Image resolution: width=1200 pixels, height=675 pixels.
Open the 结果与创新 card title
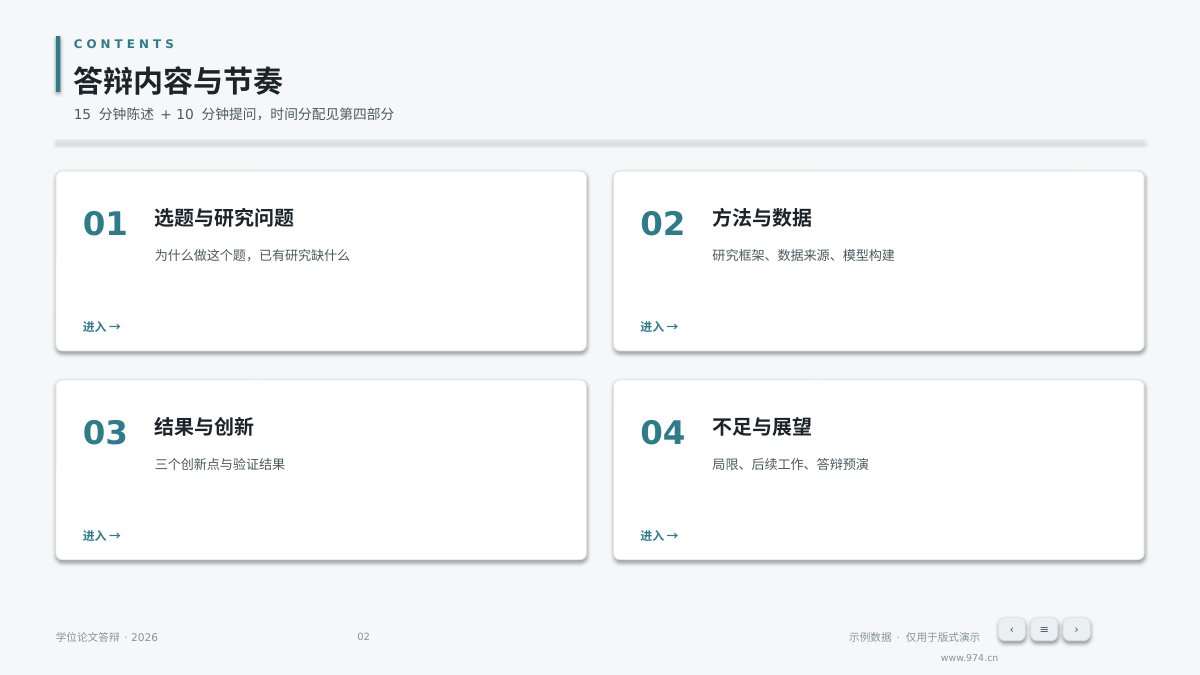pyautogui.click(x=204, y=427)
